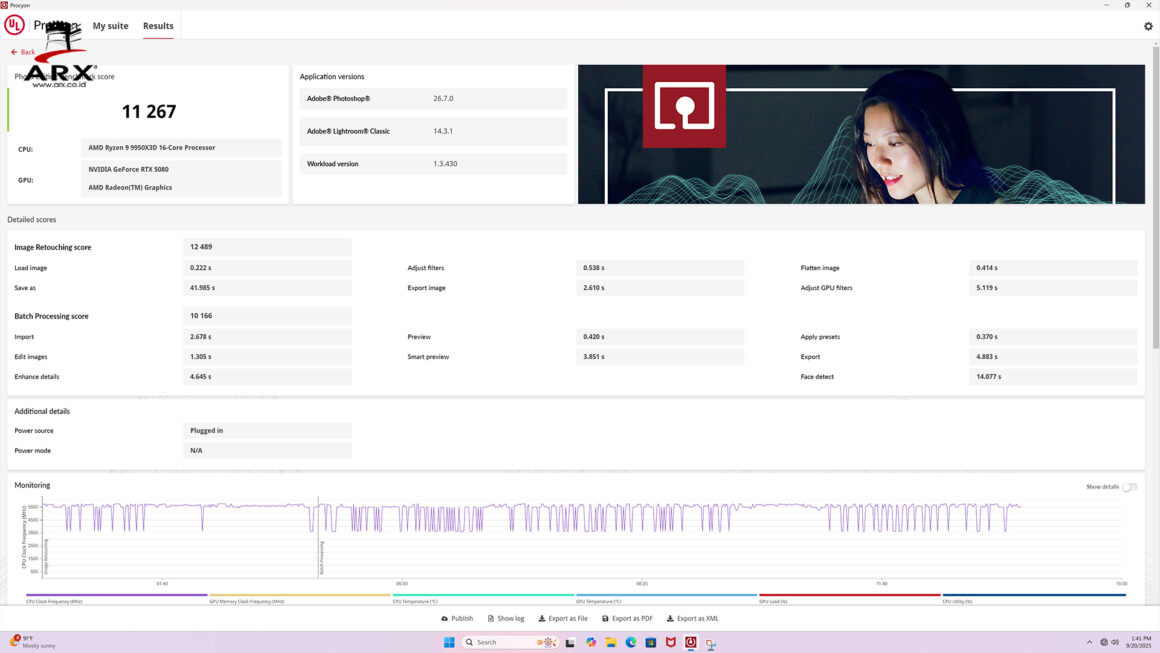
Task: Open the volume icon in the system tray
Action: pyautogui.click(x=1115, y=642)
